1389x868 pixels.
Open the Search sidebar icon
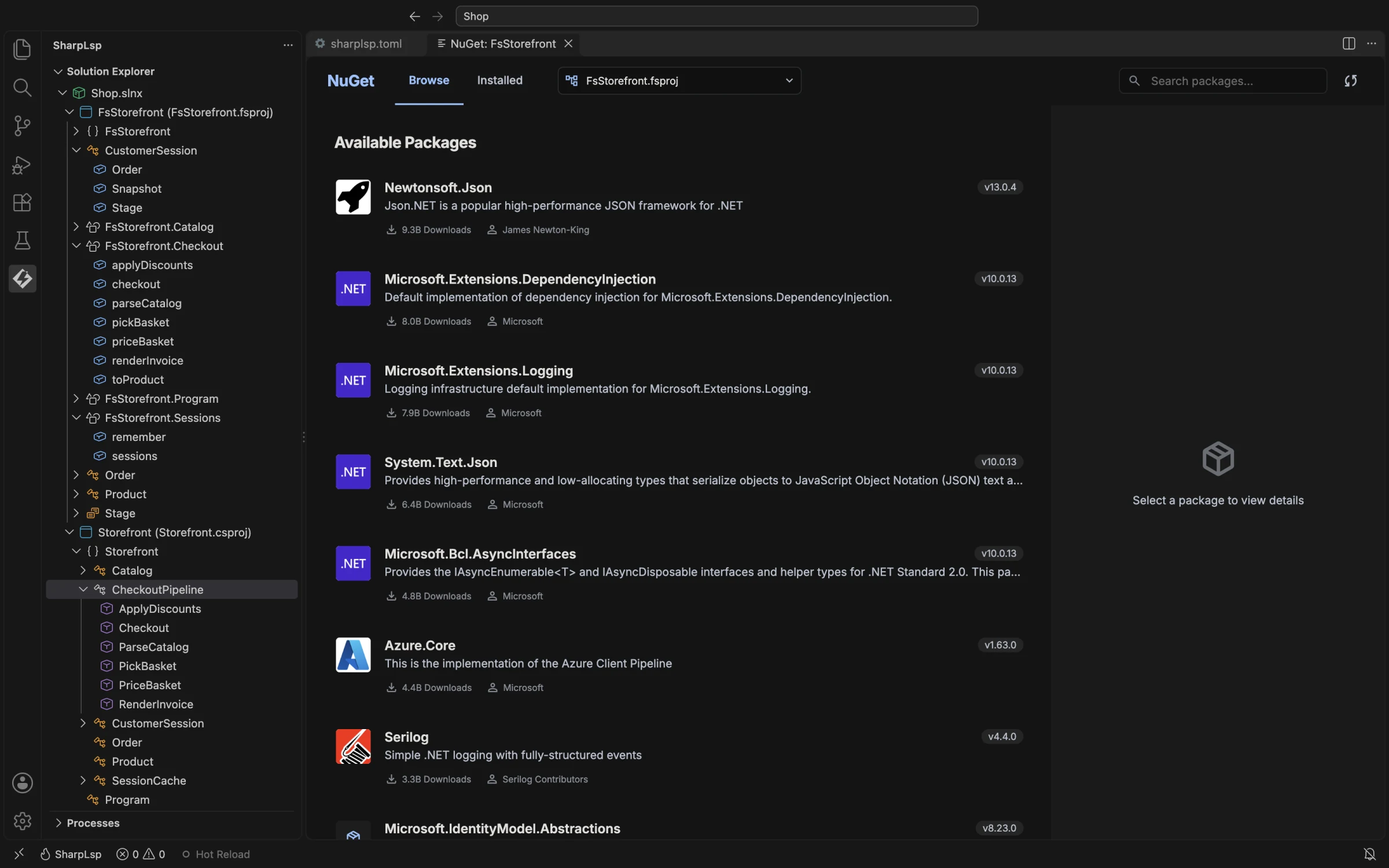(x=22, y=87)
